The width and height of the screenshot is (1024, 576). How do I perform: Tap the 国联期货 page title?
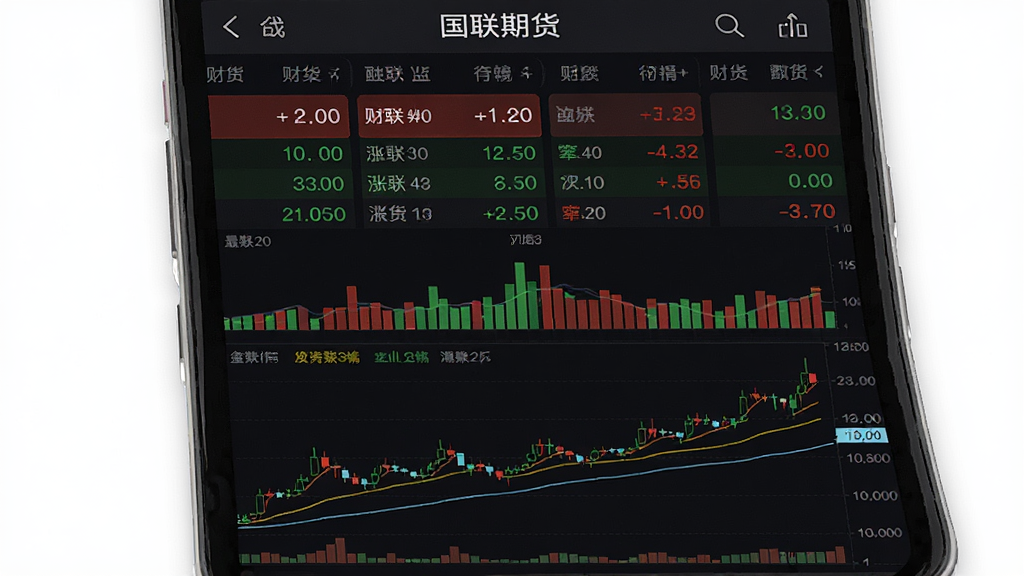[500, 26]
